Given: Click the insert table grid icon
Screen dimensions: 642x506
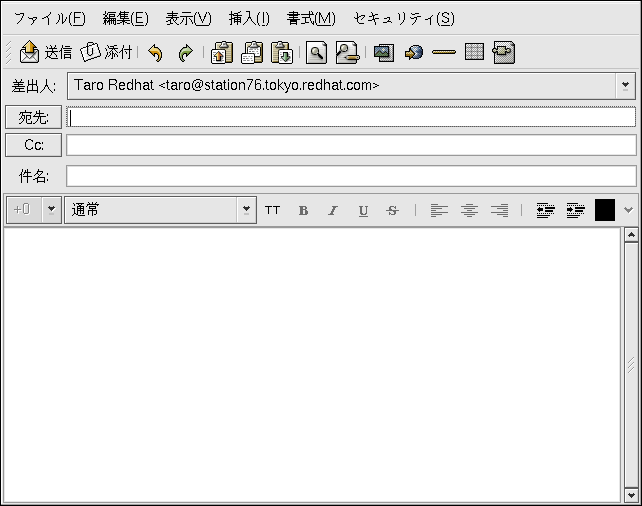Looking at the screenshot, I should point(474,53).
